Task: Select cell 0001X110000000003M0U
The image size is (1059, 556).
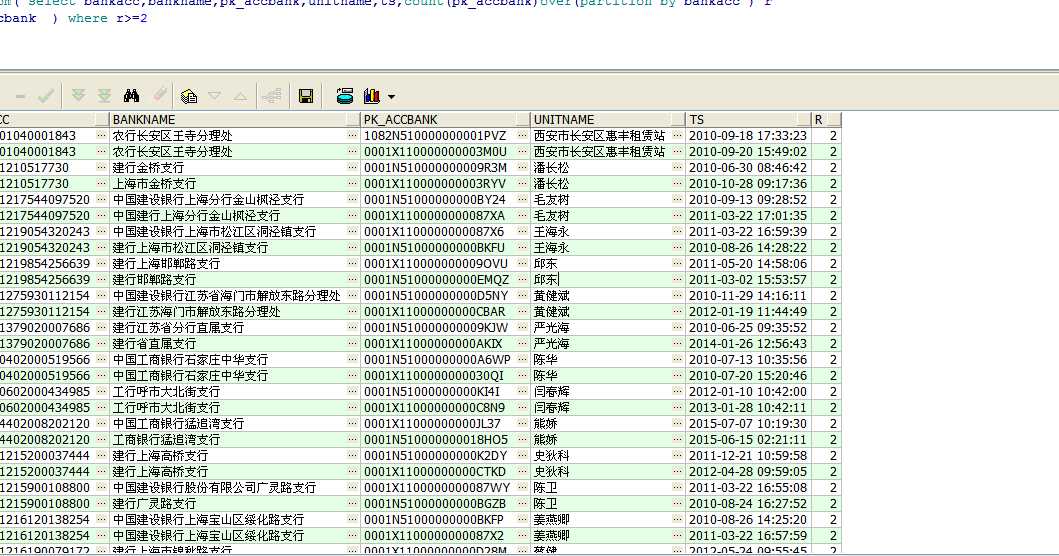Action: (x=438, y=151)
